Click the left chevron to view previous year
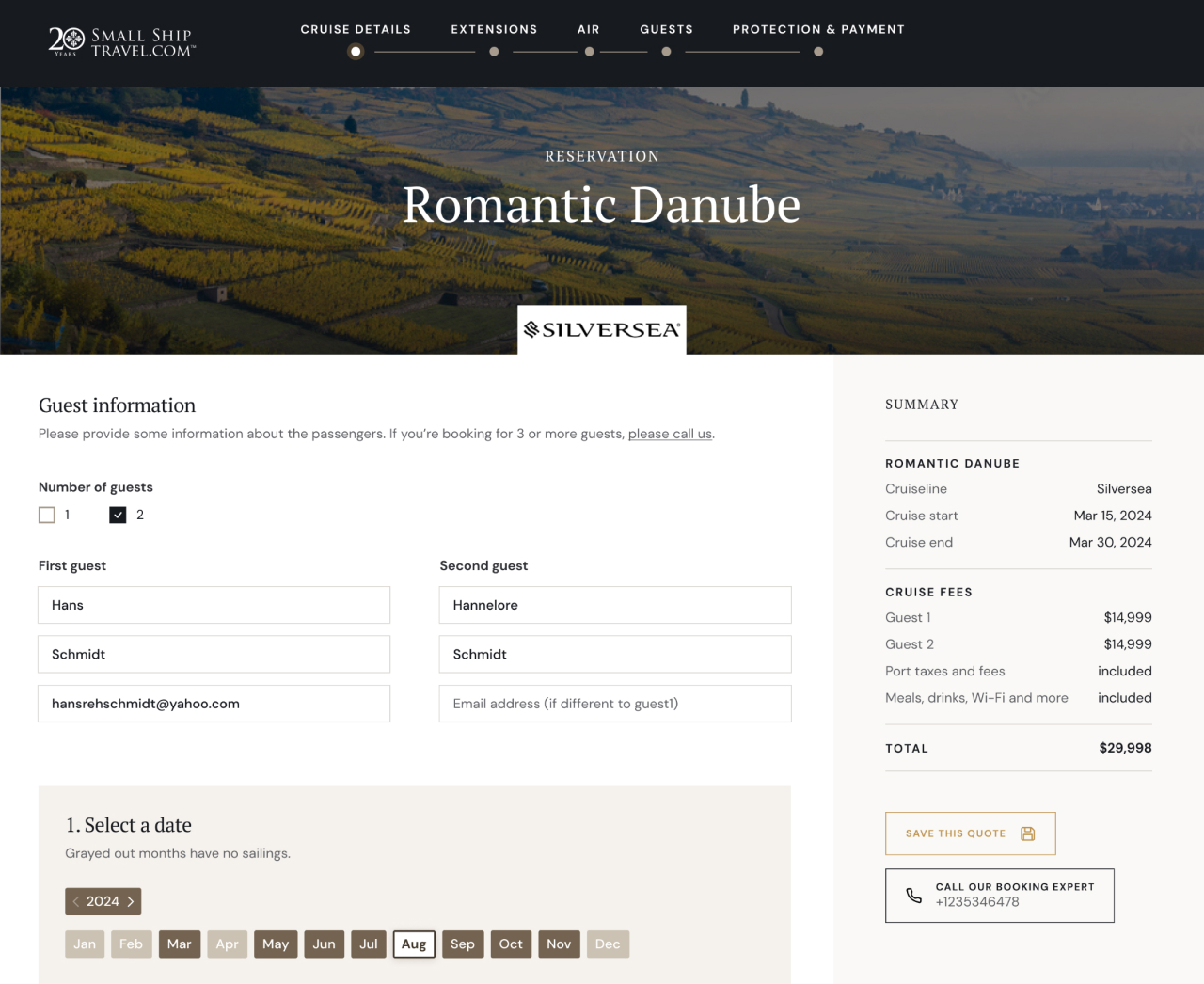The width and height of the screenshot is (1204, 984). pos(75,901)
